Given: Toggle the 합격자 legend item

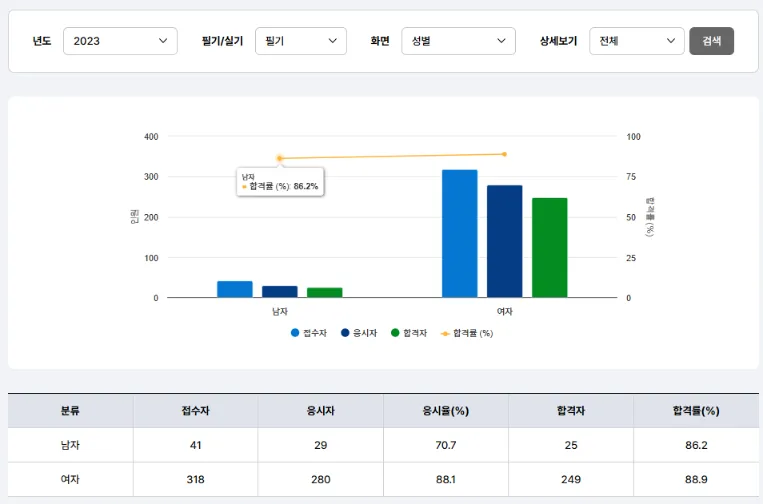Looking at the screenshot, I should (409, 333).
